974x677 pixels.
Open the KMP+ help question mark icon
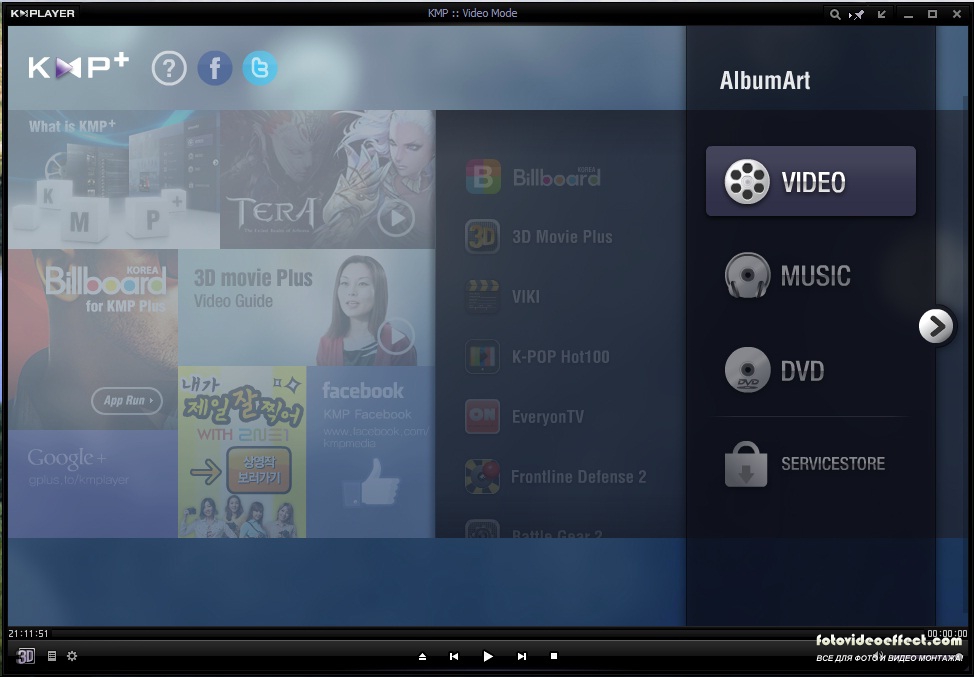click(x=169, y=68)
